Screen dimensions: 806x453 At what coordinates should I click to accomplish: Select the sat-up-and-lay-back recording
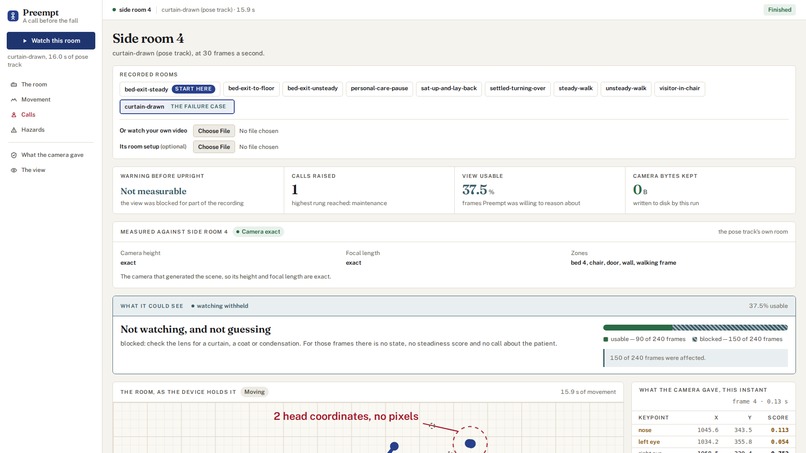click(449, 88)
